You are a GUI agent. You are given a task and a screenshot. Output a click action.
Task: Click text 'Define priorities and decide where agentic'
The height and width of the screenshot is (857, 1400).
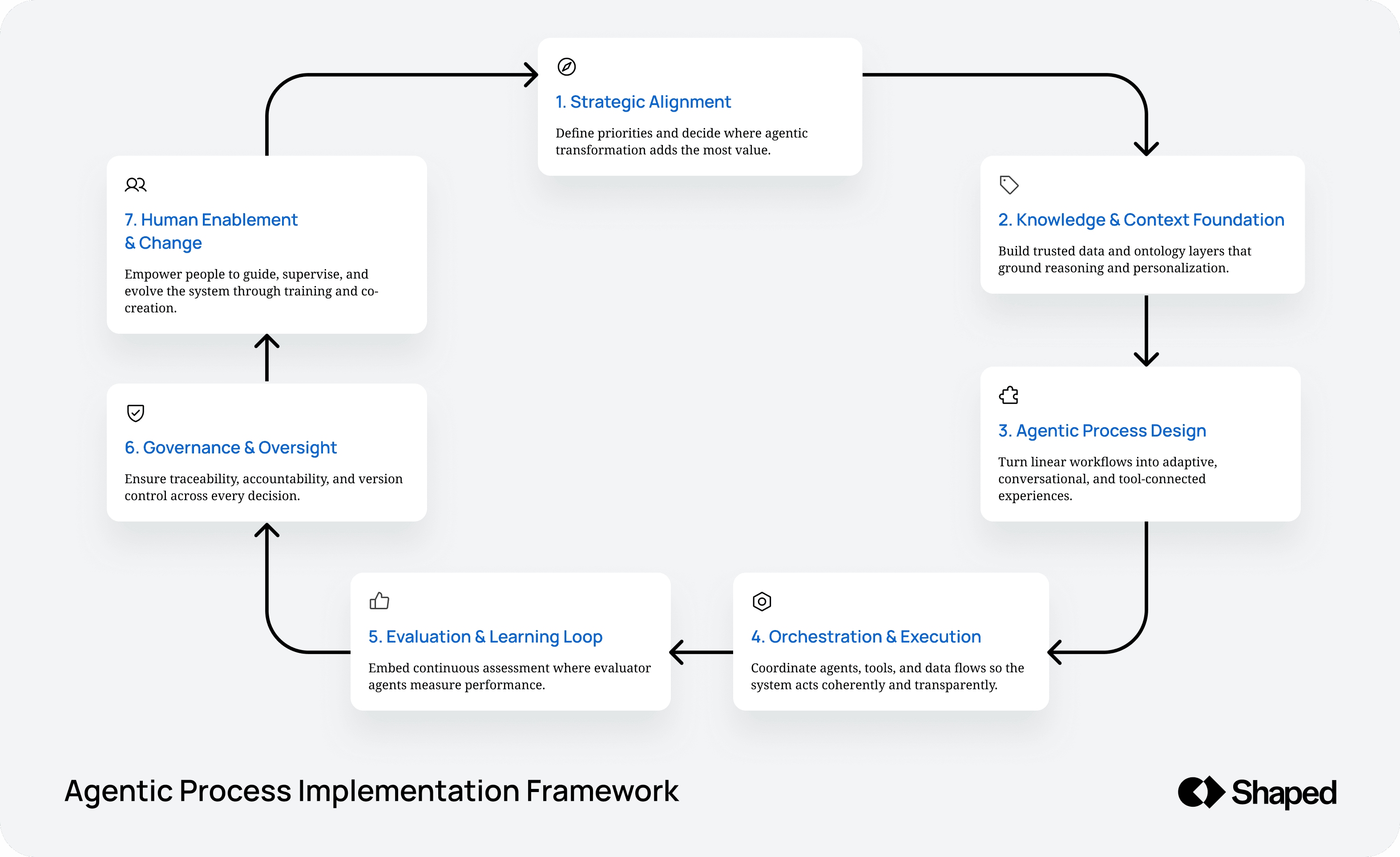681,133
